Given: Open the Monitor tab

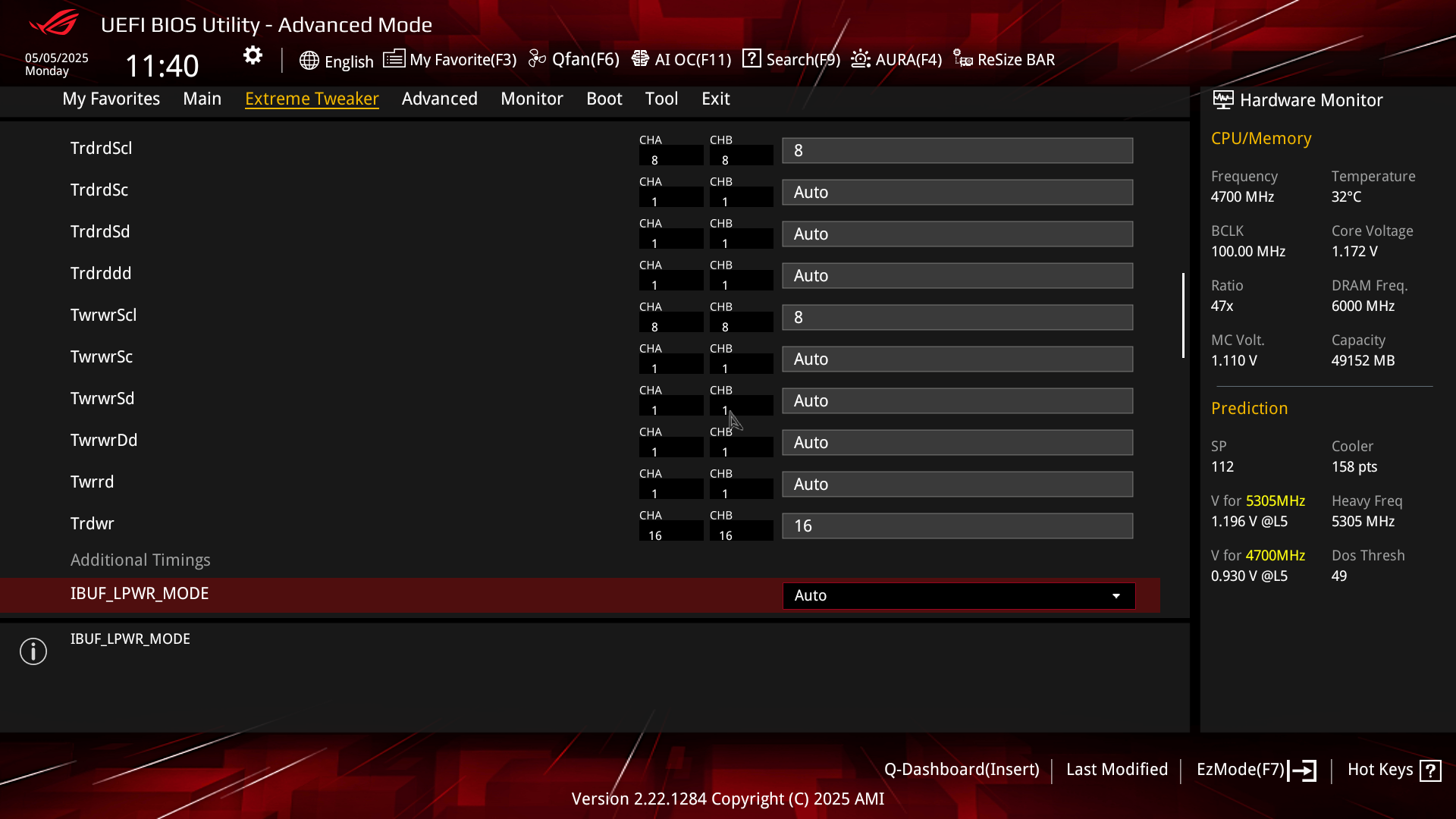Looking at the screenshot, I should point(532,99).
